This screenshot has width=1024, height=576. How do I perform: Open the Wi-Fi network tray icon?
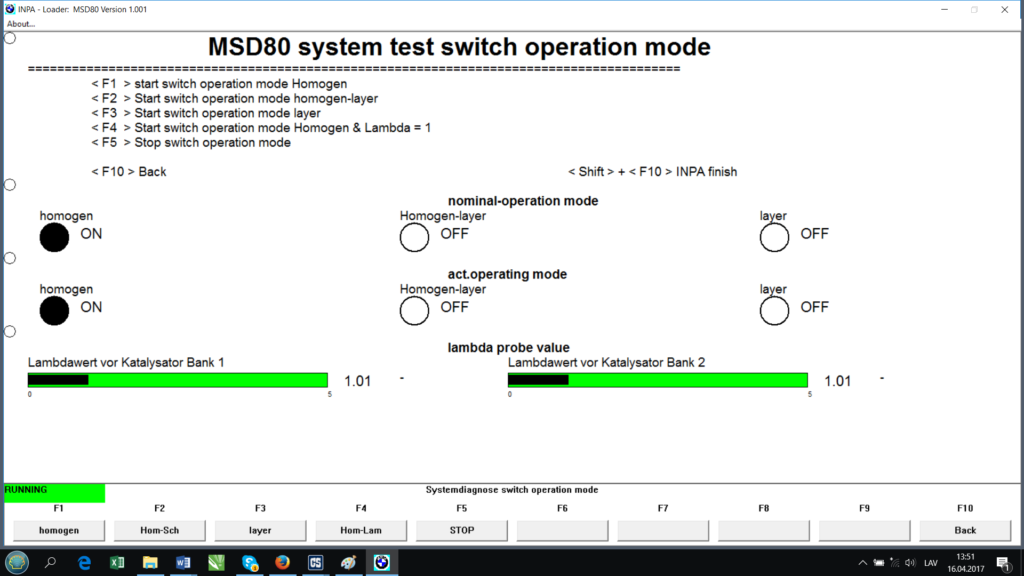tap(895, 562)
